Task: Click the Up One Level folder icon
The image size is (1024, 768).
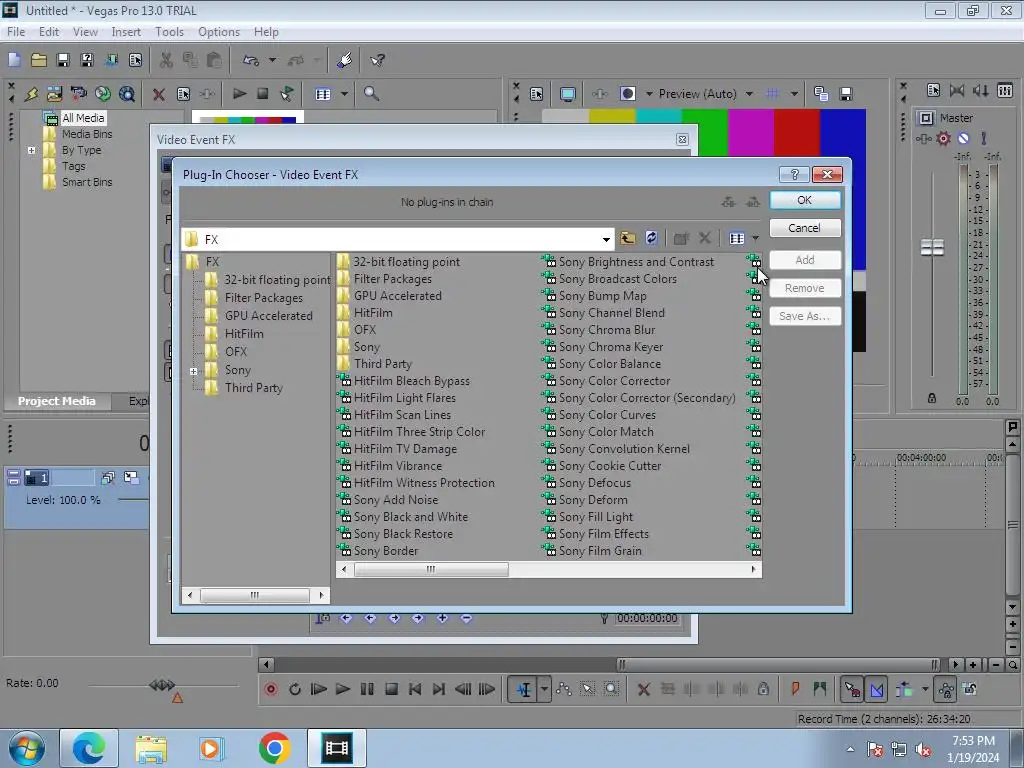Action: tap(628, 238)
